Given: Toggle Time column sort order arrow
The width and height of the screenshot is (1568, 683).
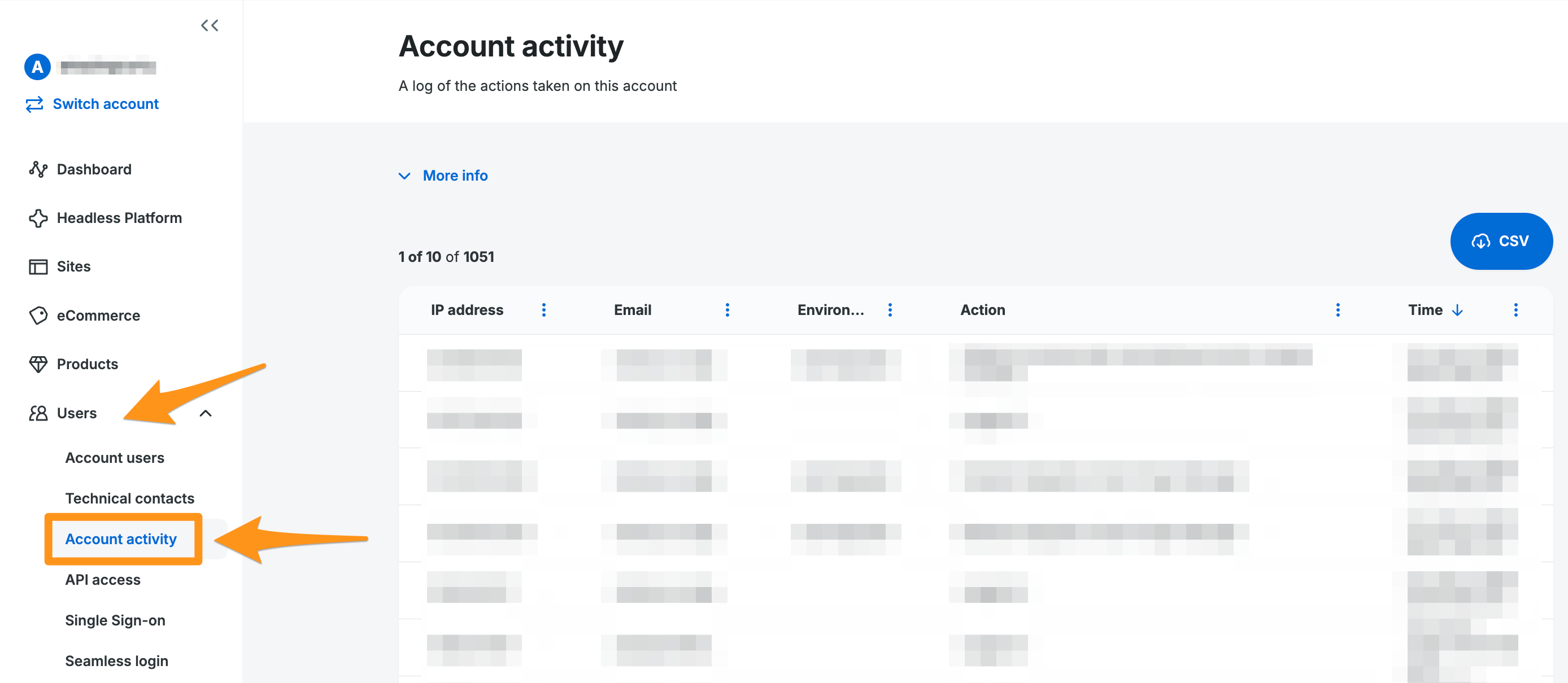Looking at the screenshot, I should 1457,310.
